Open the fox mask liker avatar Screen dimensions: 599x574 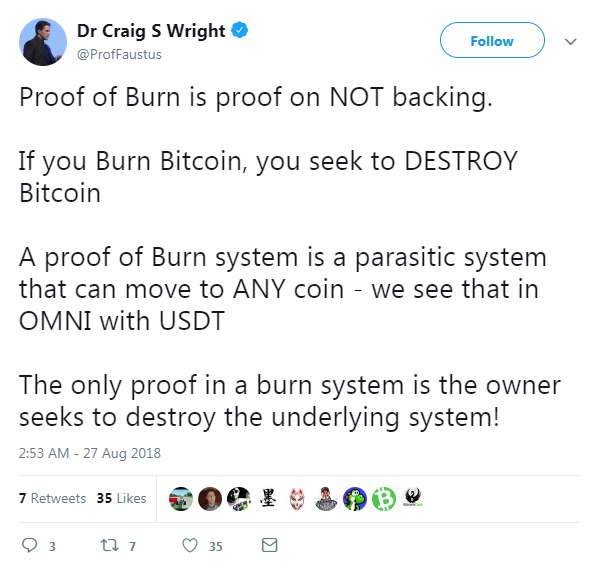[x=297, y=499]
